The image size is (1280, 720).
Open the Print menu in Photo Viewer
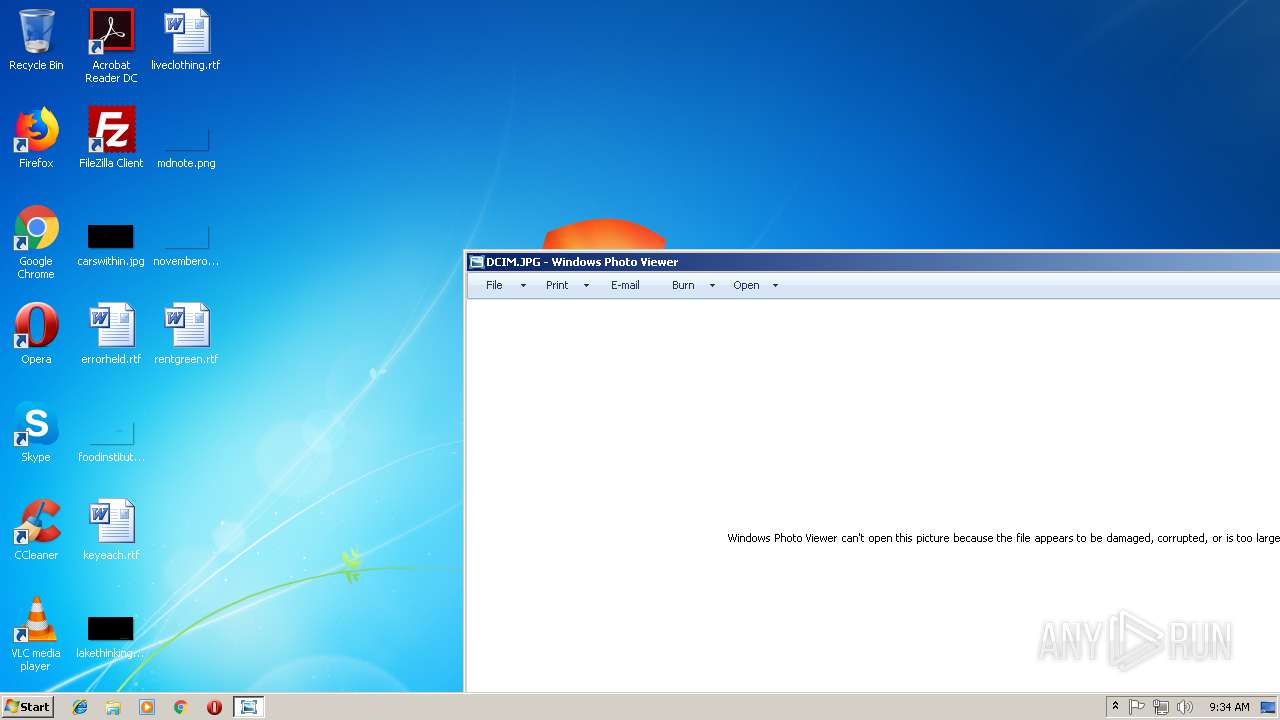click(557, 285)
